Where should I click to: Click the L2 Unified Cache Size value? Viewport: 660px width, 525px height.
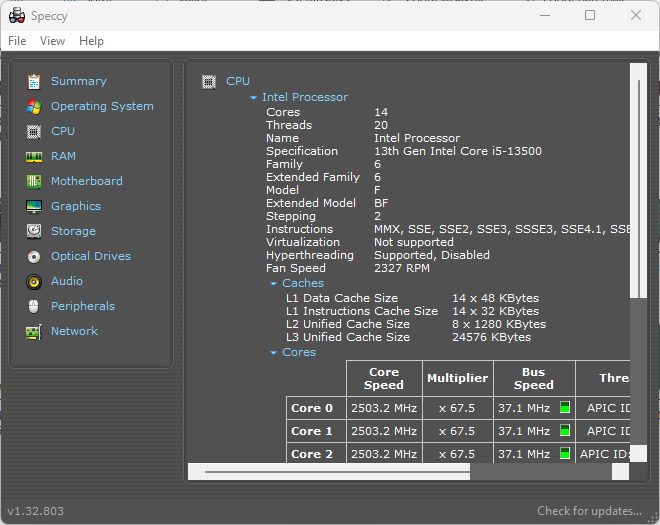point(499,324)
